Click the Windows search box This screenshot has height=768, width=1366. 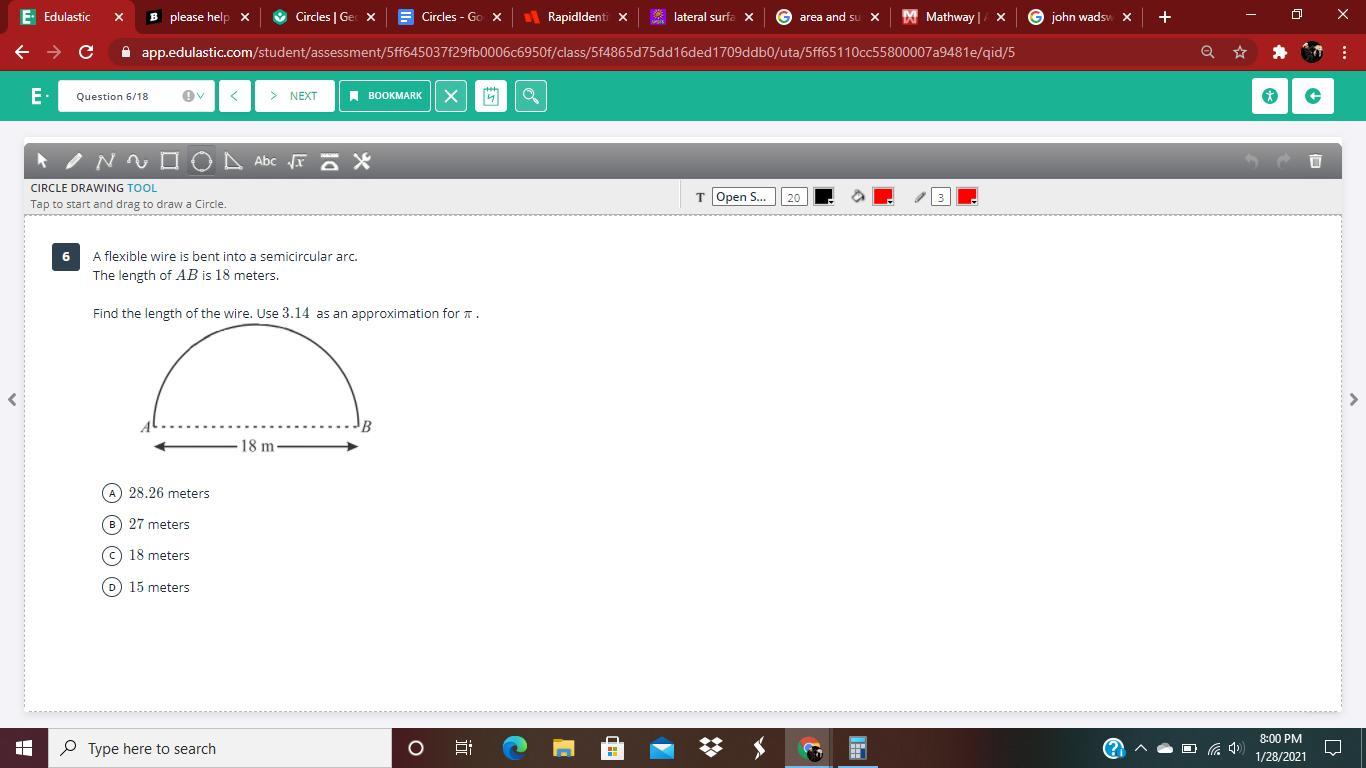coord(220,748)
